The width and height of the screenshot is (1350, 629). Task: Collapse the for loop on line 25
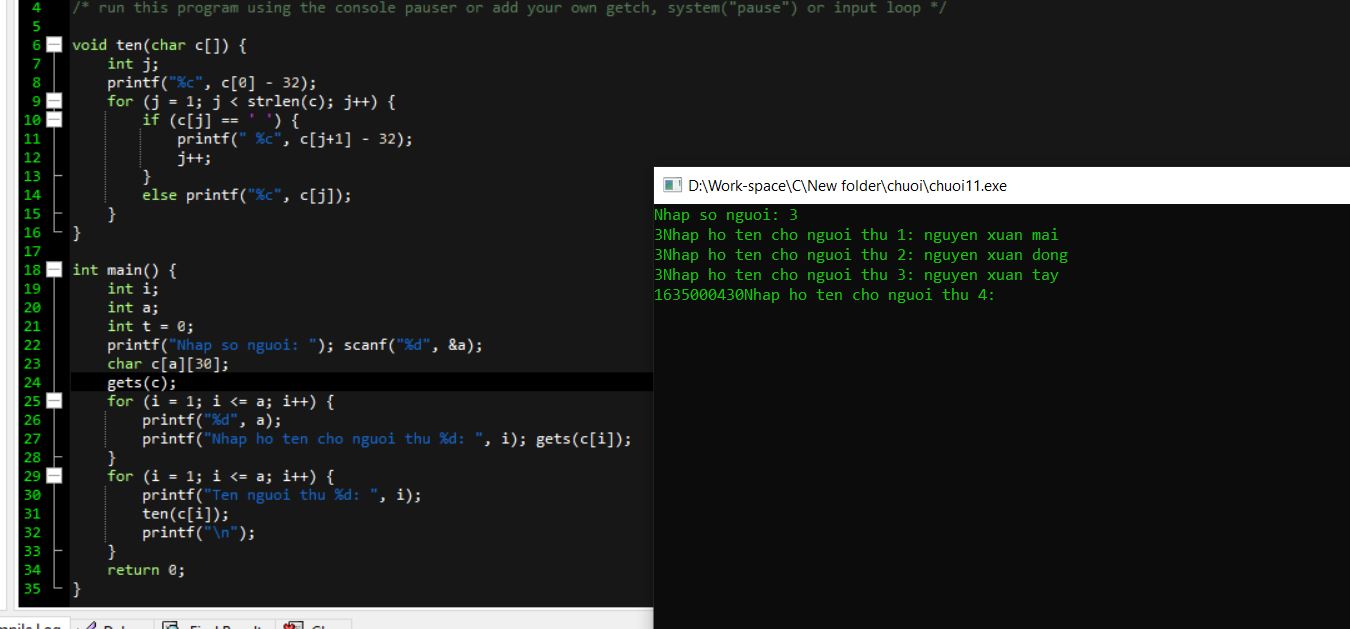pyautogui.click(x=54, y=401)
